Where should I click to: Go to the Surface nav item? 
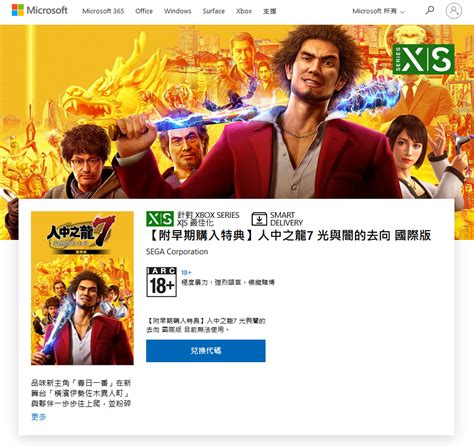pyautogui.click(x=214, y=11)
